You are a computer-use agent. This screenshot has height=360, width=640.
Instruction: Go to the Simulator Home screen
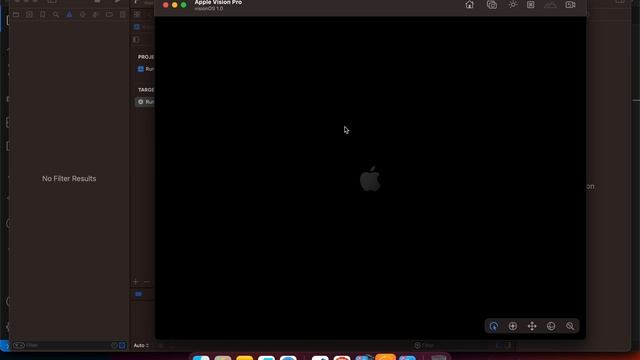[469, 5]
